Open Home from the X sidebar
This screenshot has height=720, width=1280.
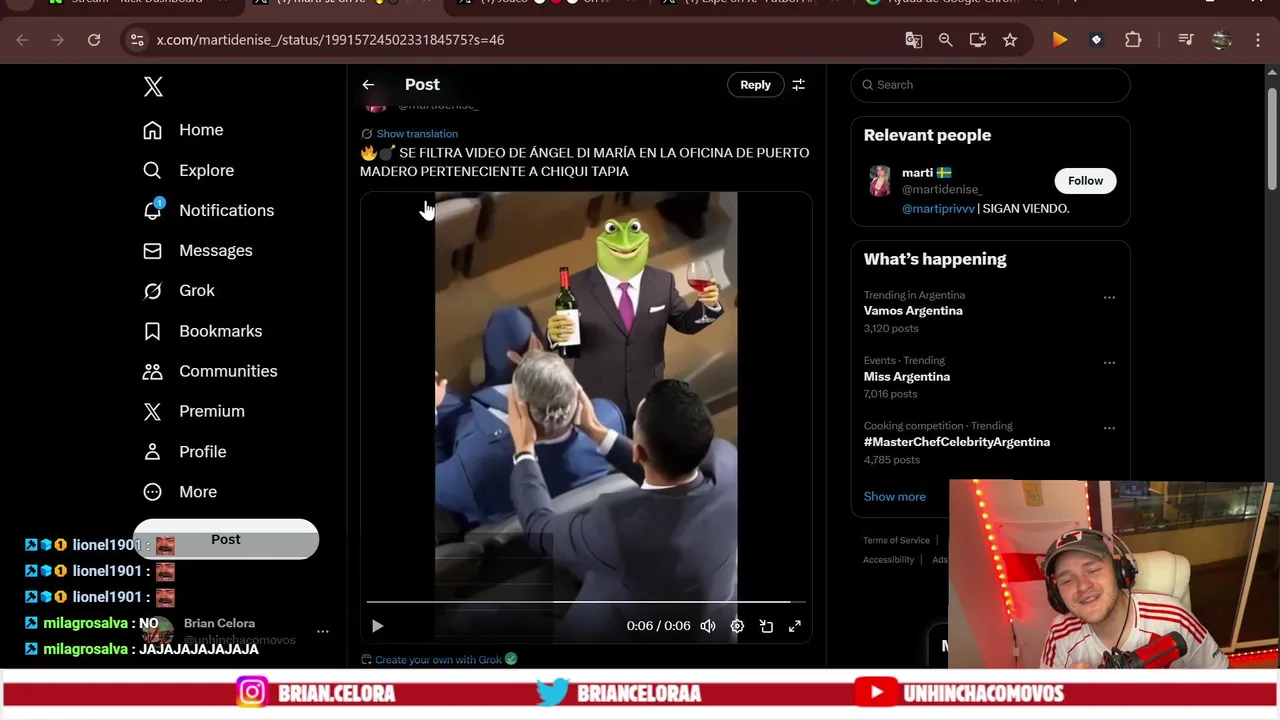pos(183,130)
